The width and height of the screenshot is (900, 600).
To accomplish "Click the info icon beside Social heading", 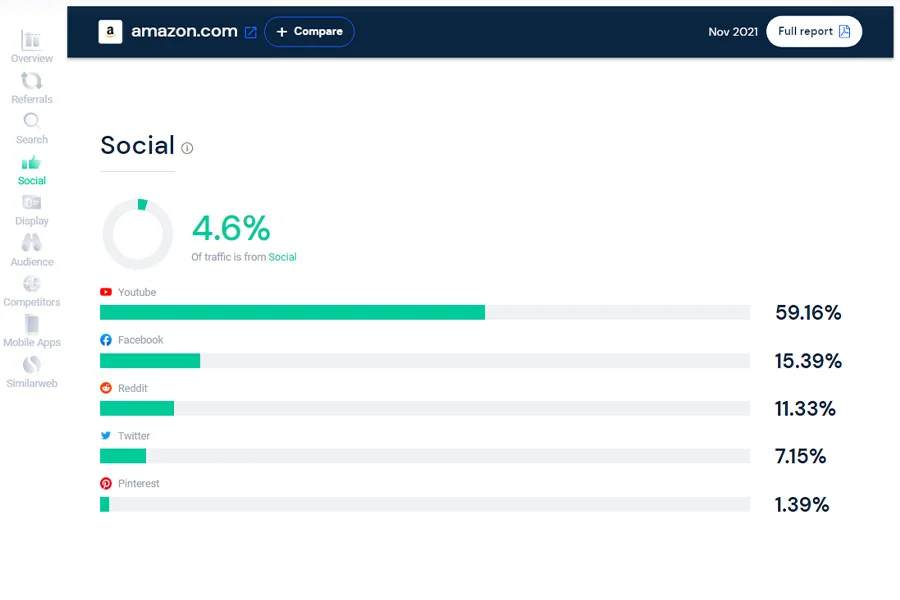I will coord(187,148).
